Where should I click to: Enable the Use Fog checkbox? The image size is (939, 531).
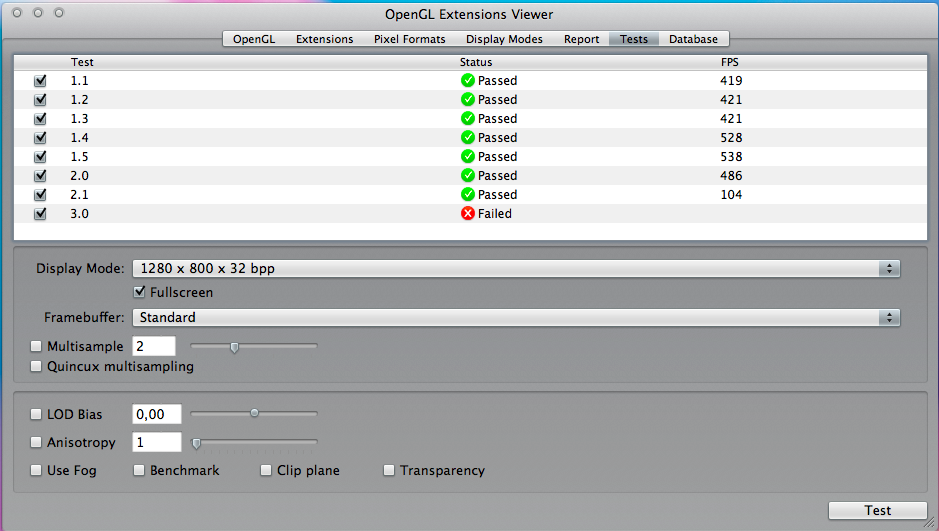point(36,471)
